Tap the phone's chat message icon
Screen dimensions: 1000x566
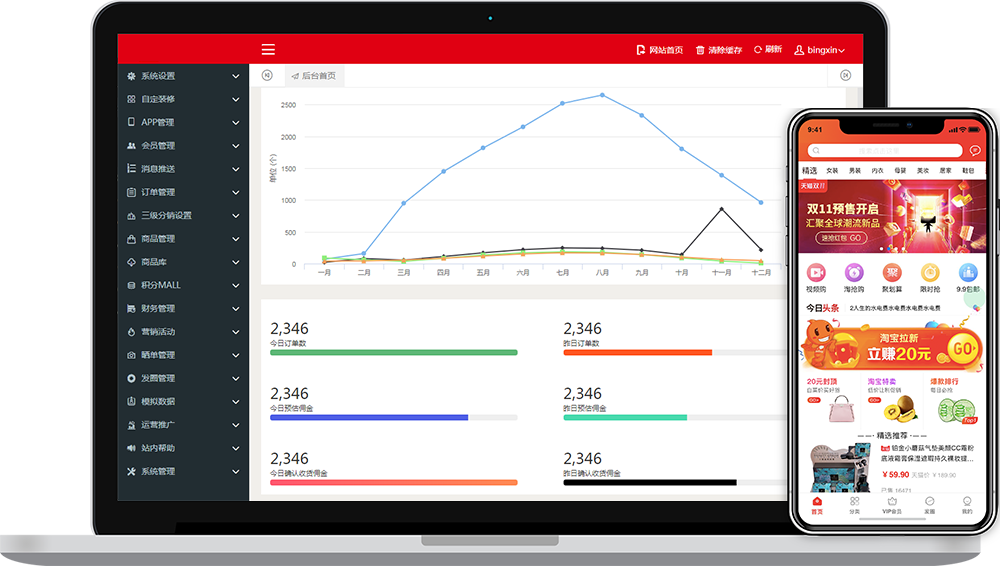click(974, 150)
